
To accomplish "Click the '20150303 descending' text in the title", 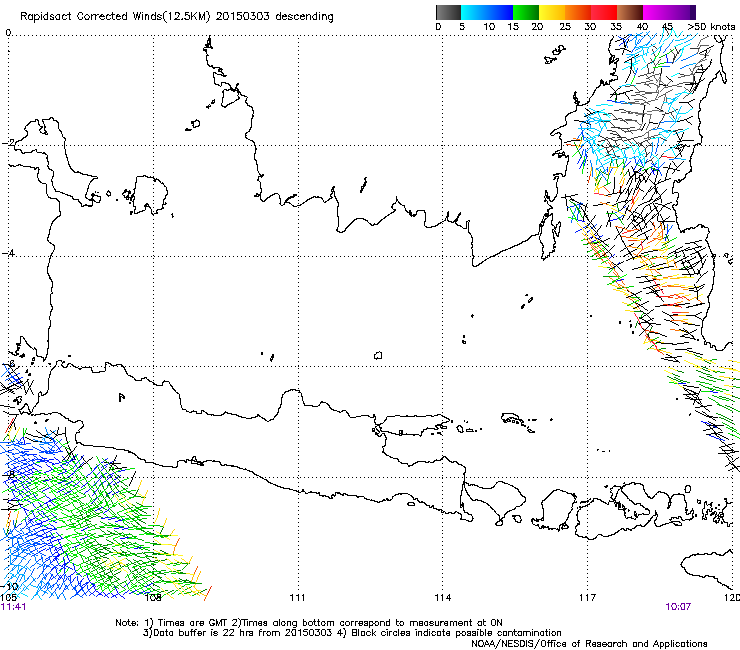I will pos(275,17).
